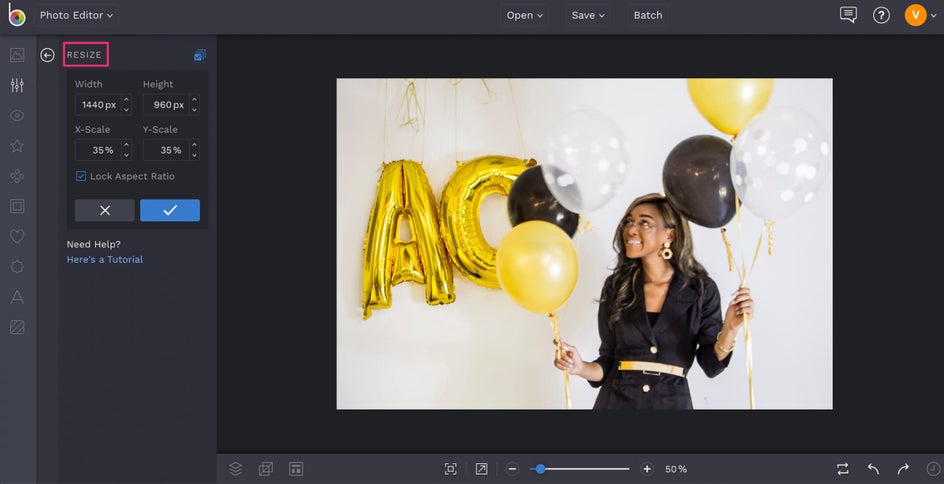Open the Photo Editor dropdown
The image size is (944, 484).
76,15
